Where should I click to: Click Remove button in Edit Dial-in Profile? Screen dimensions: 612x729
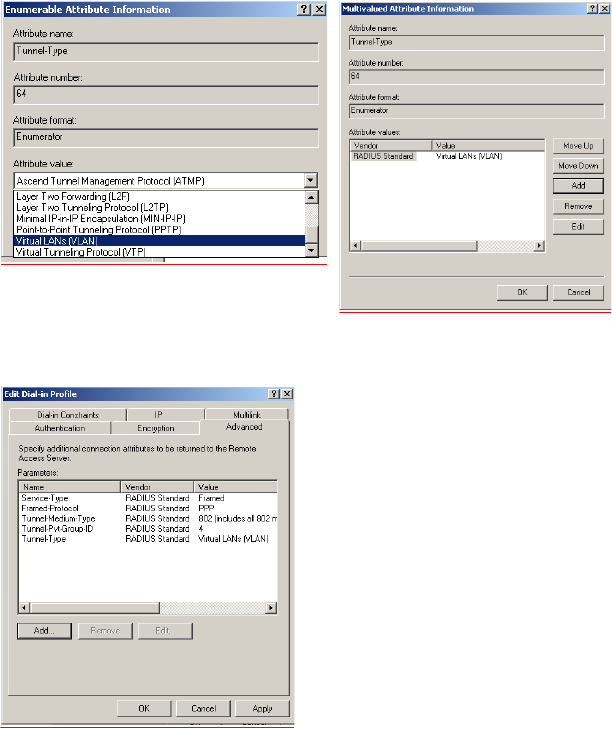(x=105, y=631)
